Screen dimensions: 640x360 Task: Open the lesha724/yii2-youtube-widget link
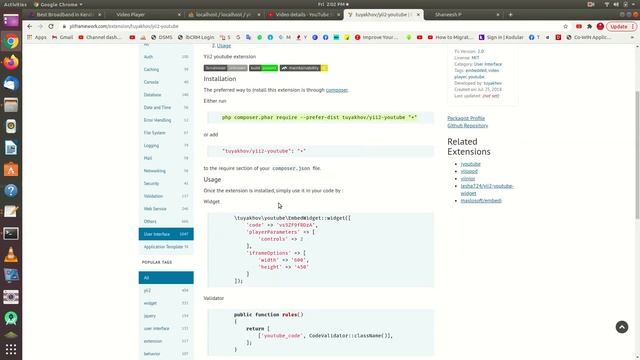point(487,189)
